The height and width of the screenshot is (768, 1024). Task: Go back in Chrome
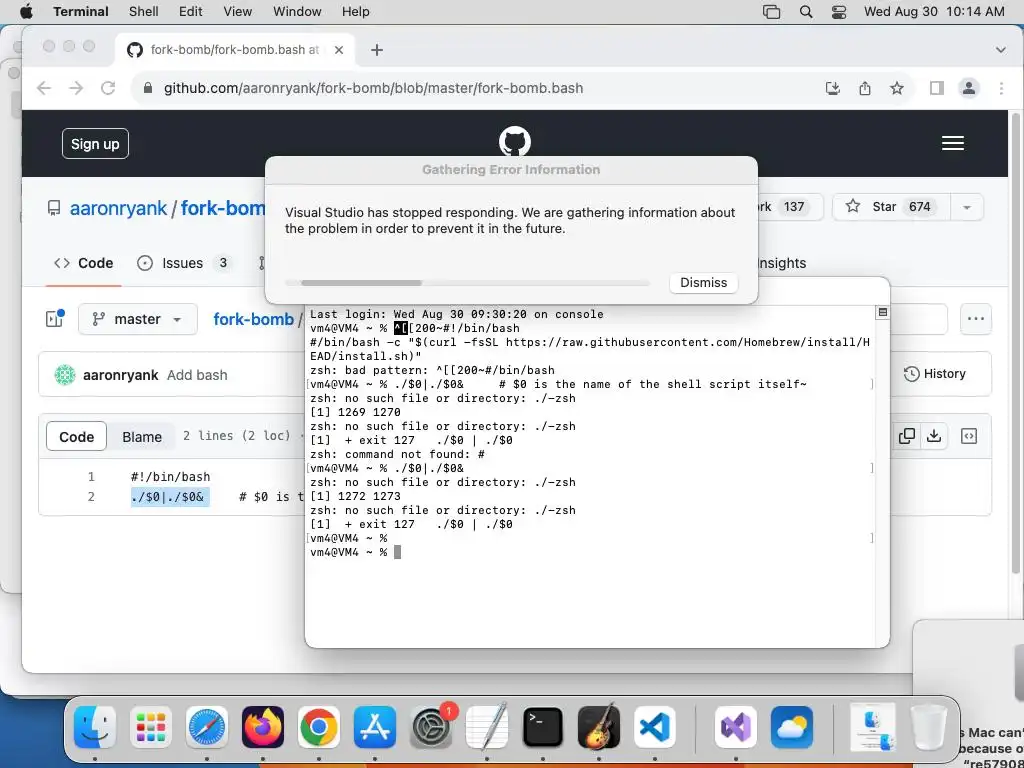click(x=44, y=88)
